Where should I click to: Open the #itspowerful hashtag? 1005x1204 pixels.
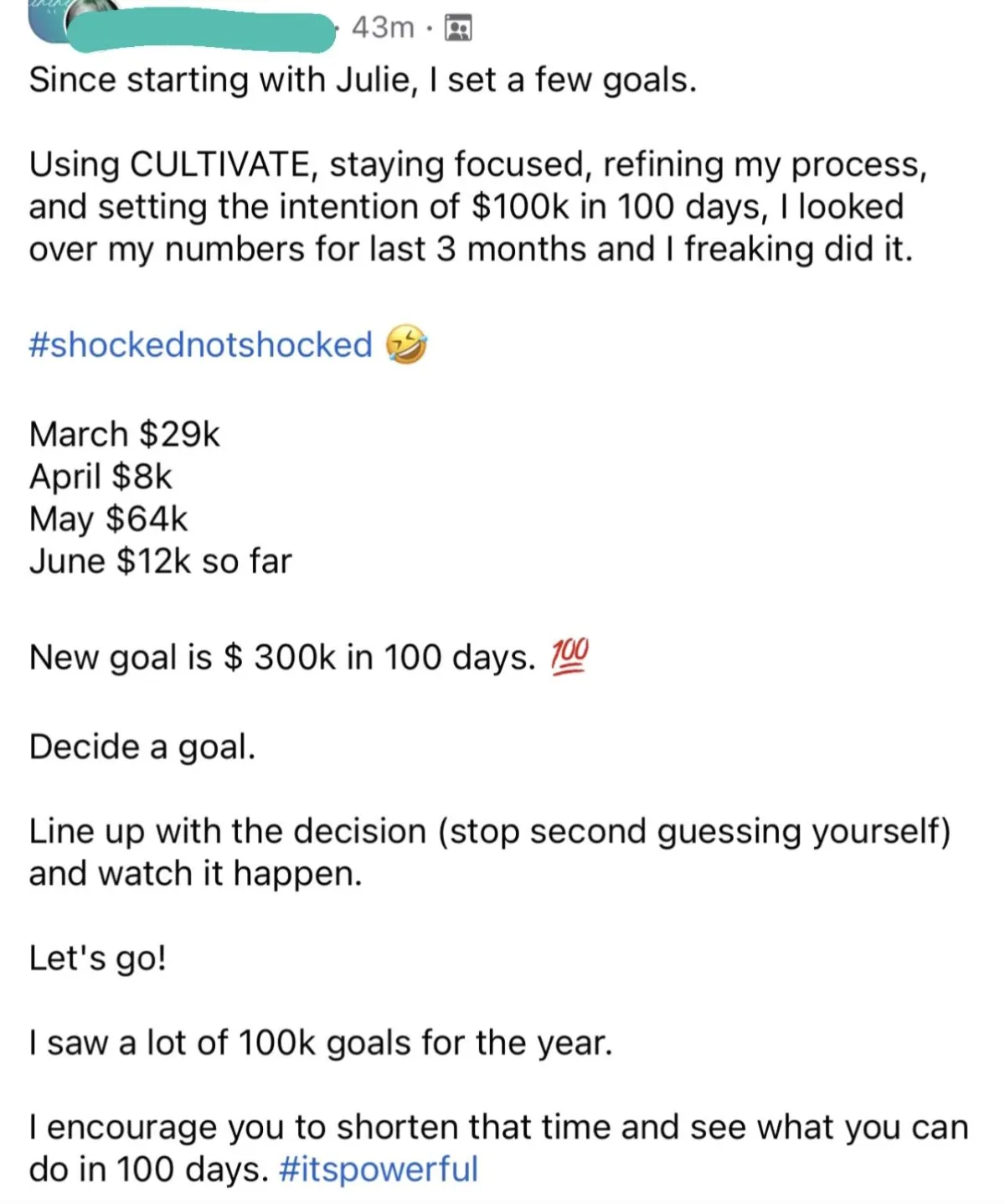[378, 1169]
